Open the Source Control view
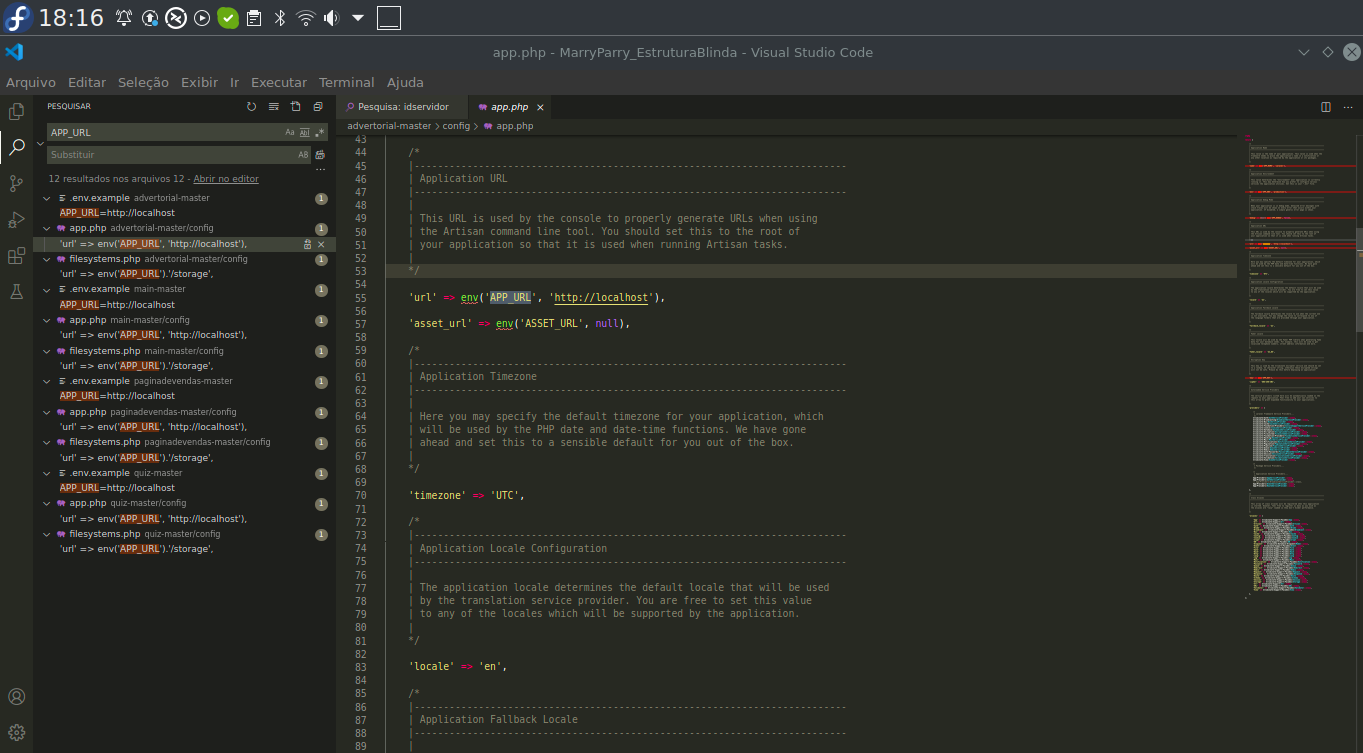 pos(16,184)
